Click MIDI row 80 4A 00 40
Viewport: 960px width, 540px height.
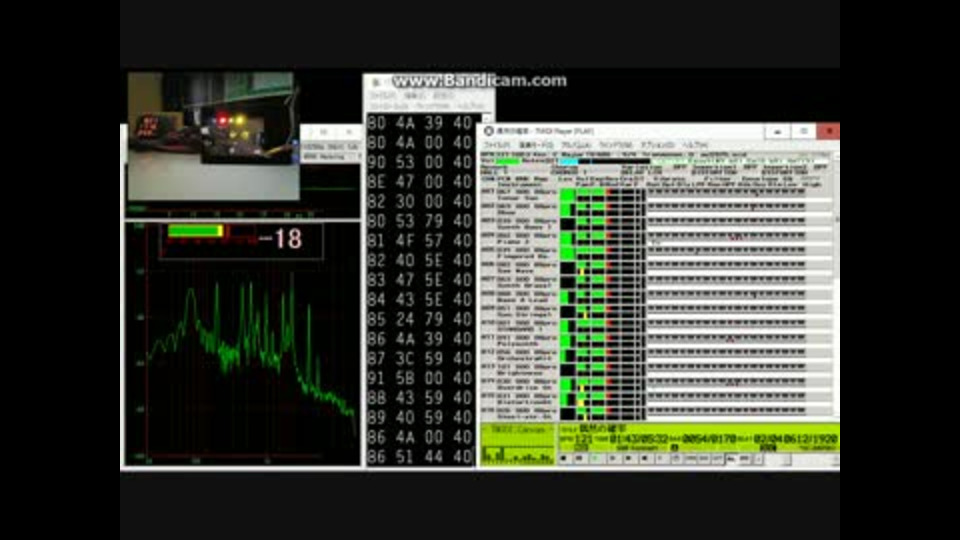pyautogui.click(x=419, y=143)
